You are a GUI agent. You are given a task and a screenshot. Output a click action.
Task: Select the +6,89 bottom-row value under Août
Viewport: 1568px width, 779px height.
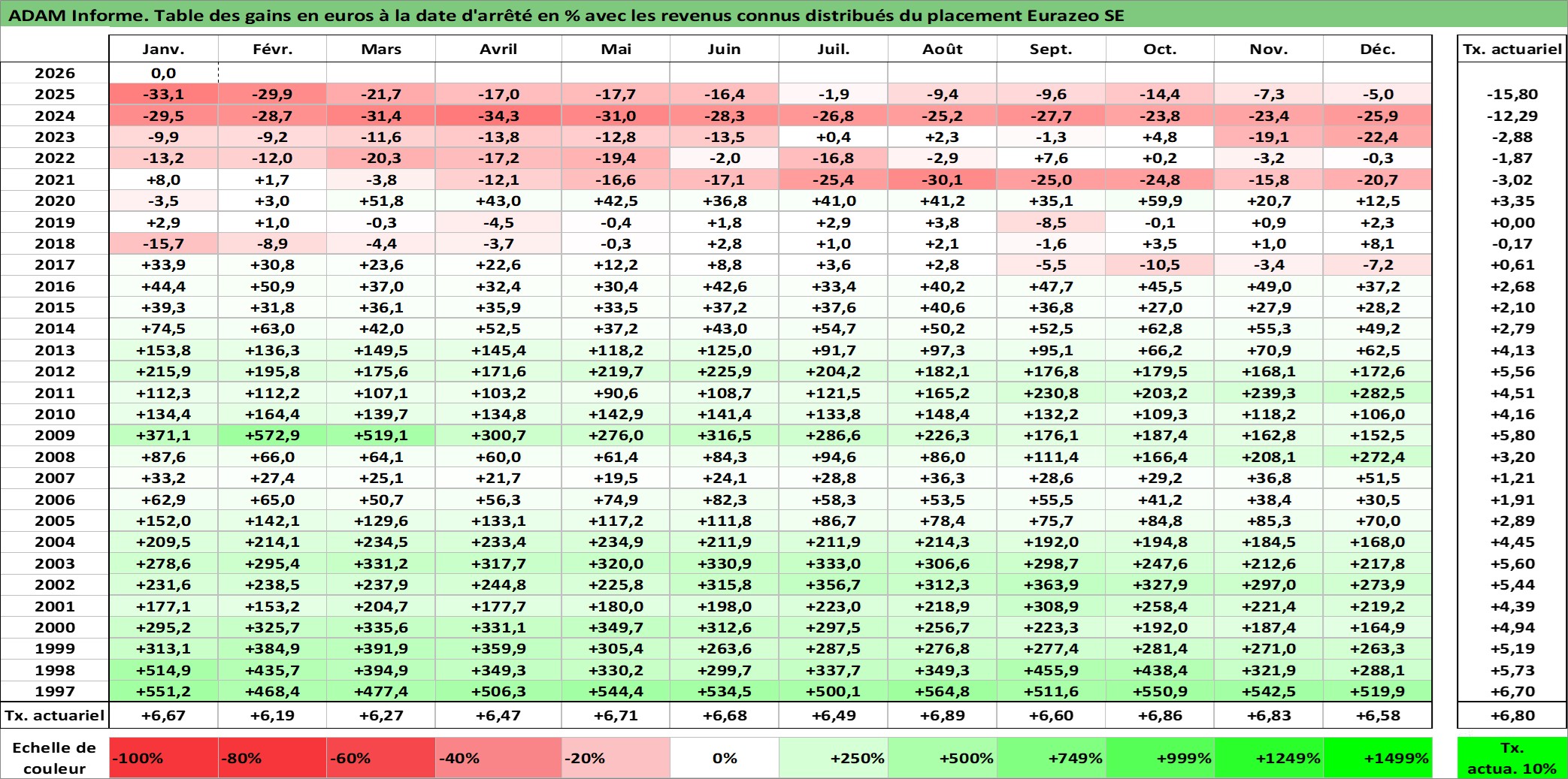click(943, 715)
